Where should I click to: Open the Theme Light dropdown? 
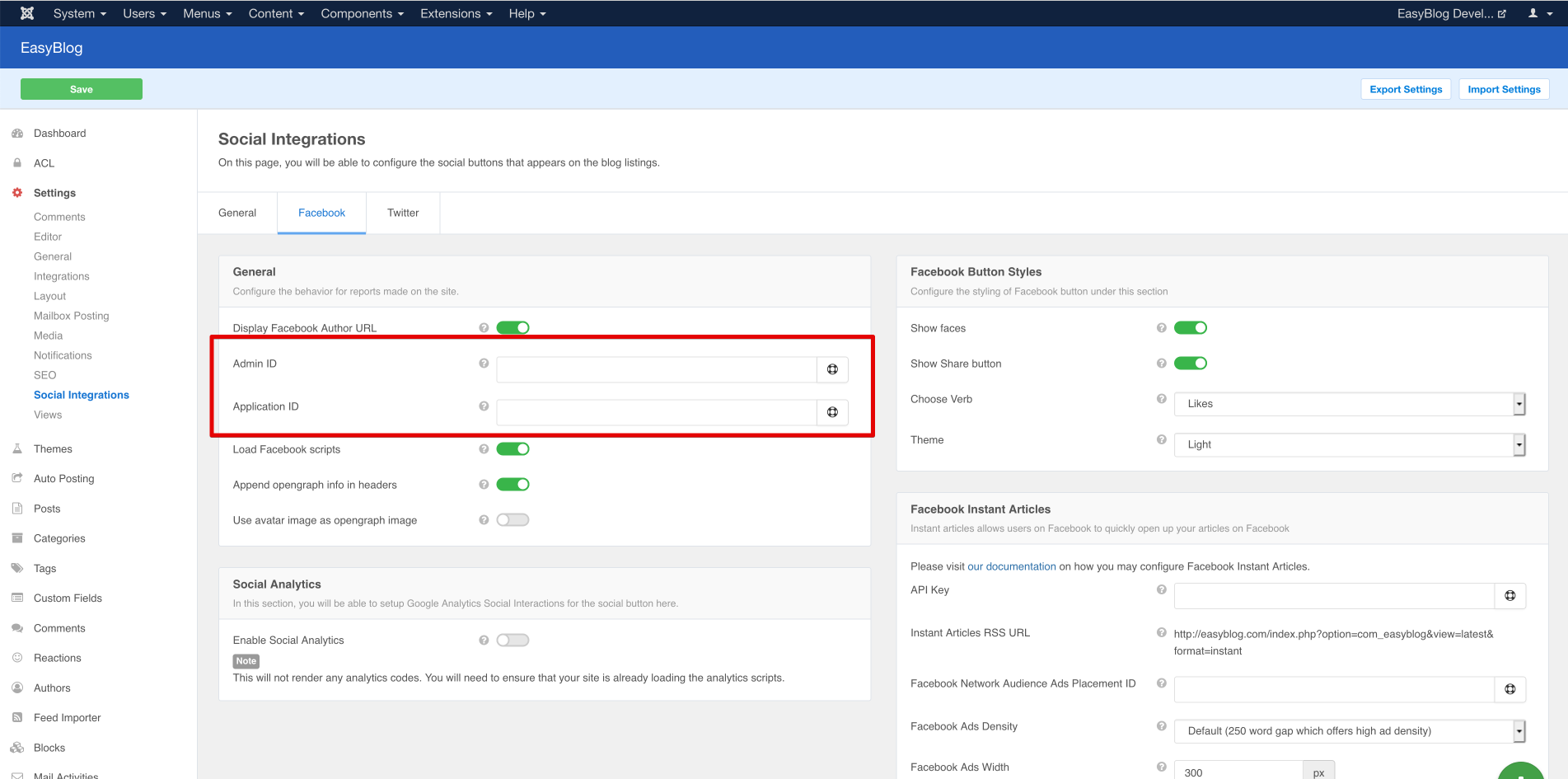point(1350,444)
